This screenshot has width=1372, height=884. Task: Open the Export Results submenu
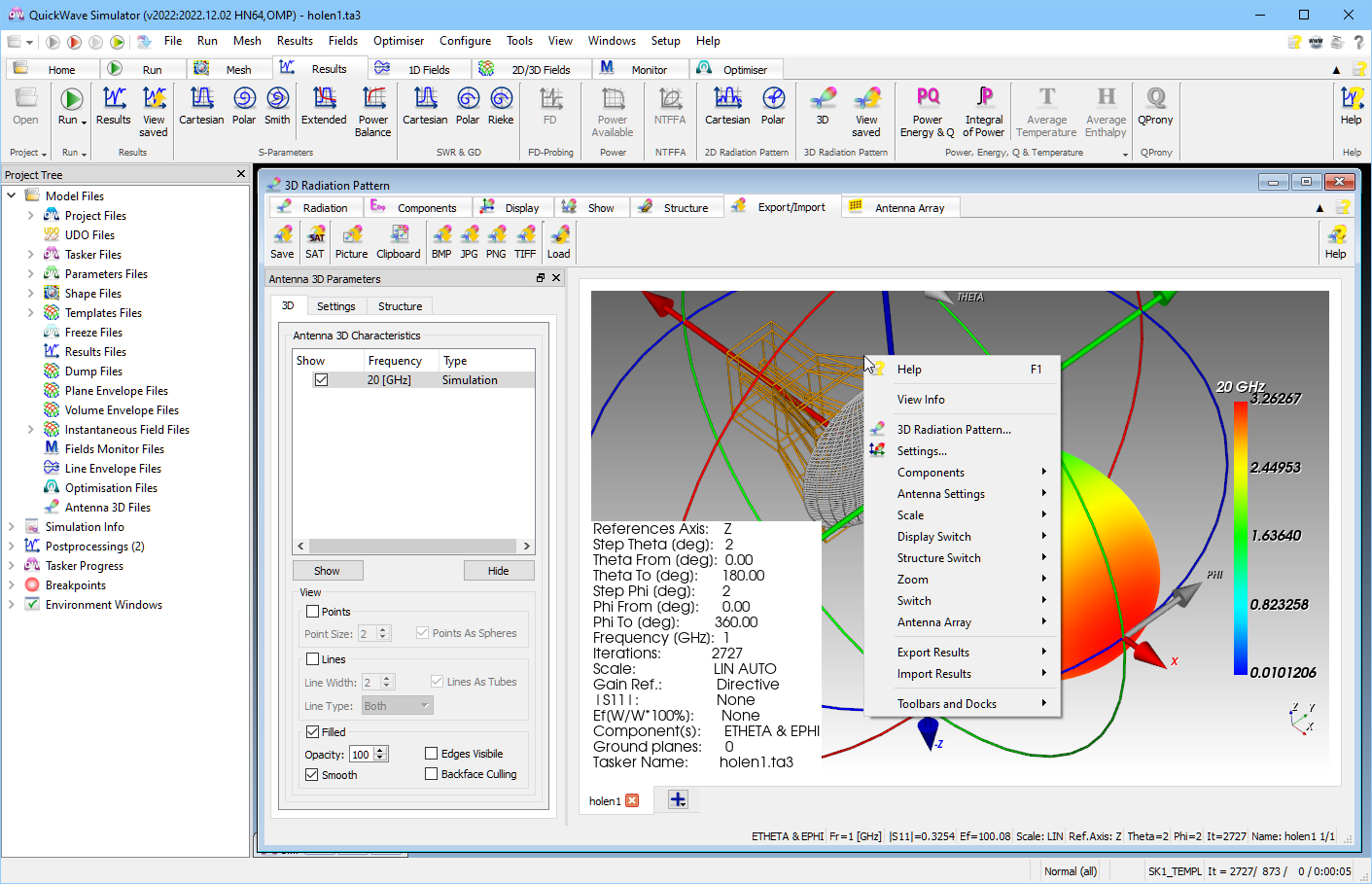click(963, 653)
